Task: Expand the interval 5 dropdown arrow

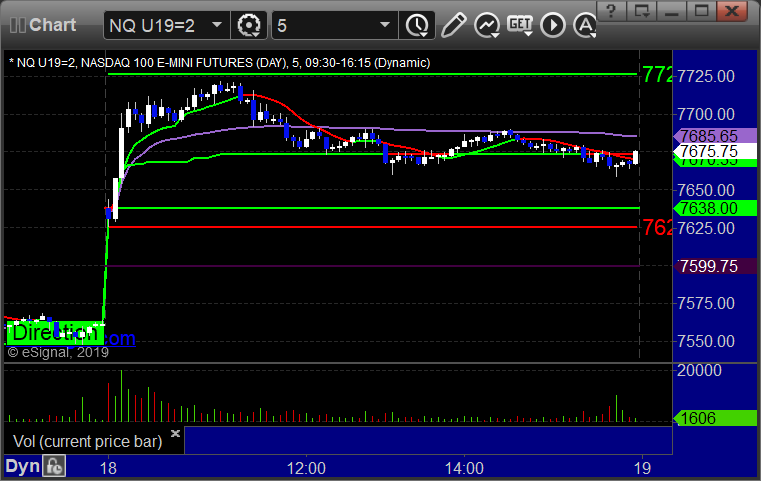Action: click(385, 24)
